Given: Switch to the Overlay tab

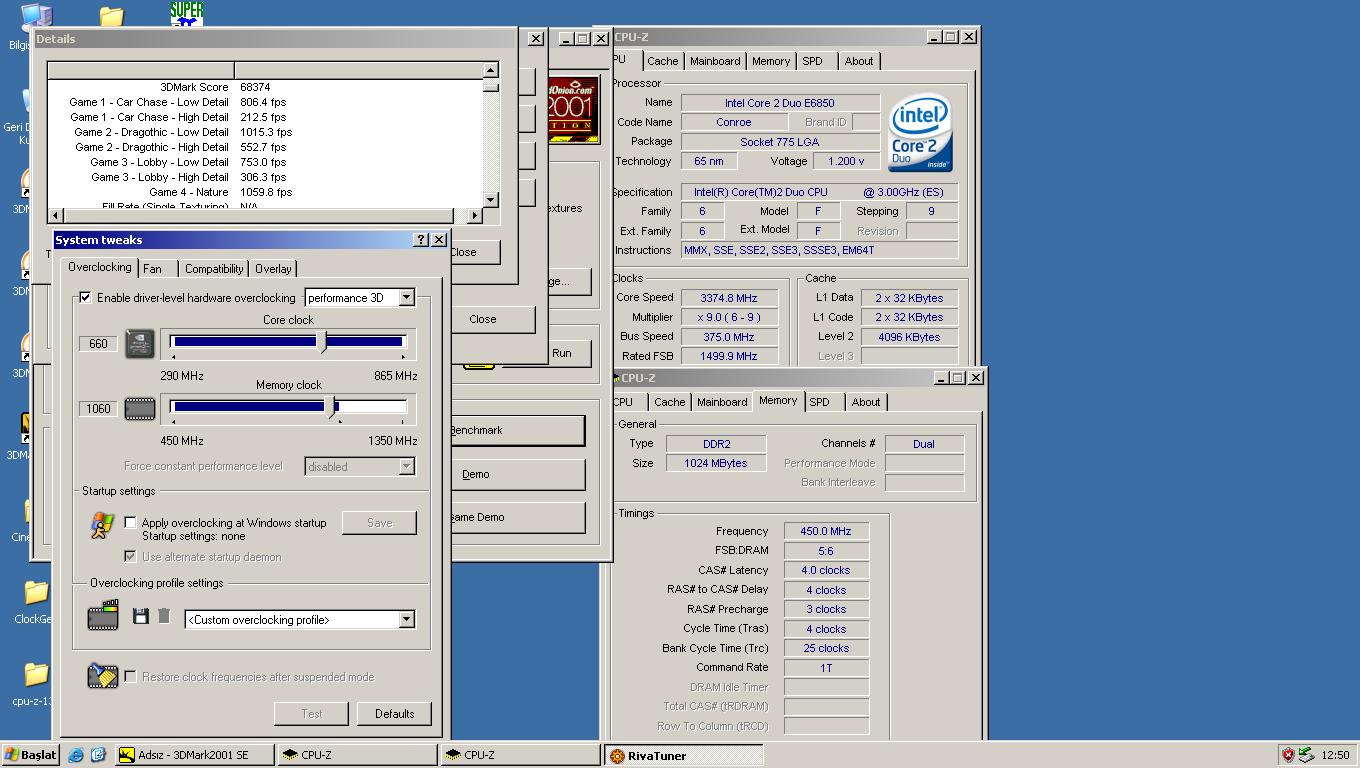Looking at the screenshot, I should (273, 269).
